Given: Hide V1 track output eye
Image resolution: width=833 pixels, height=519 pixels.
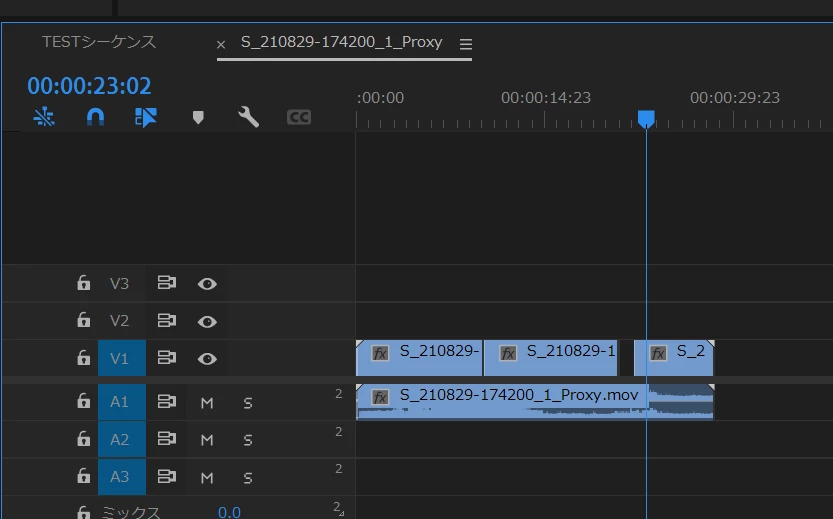Looking at the screenshot, I should 207,359.
